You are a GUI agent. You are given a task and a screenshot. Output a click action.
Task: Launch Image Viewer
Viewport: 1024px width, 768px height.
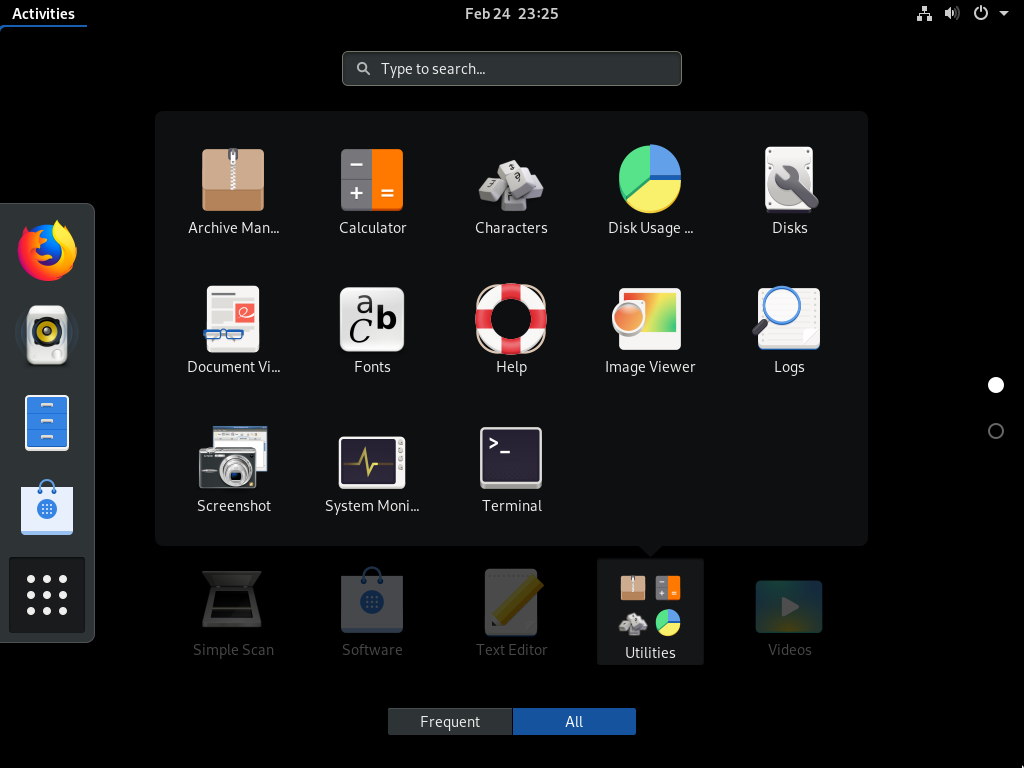coord(650,330)
